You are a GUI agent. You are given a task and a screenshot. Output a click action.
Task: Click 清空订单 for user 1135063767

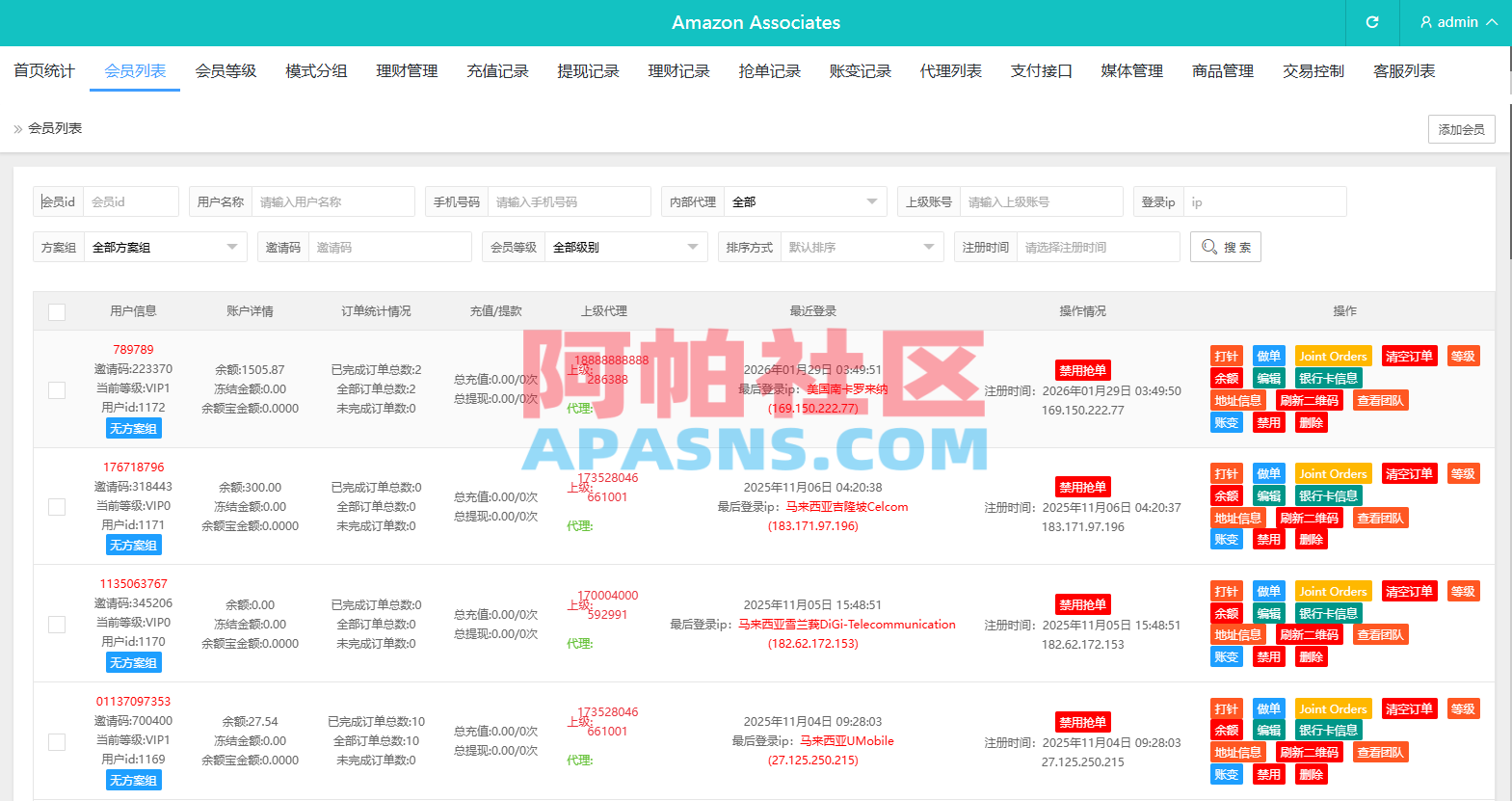point(1409,591)
